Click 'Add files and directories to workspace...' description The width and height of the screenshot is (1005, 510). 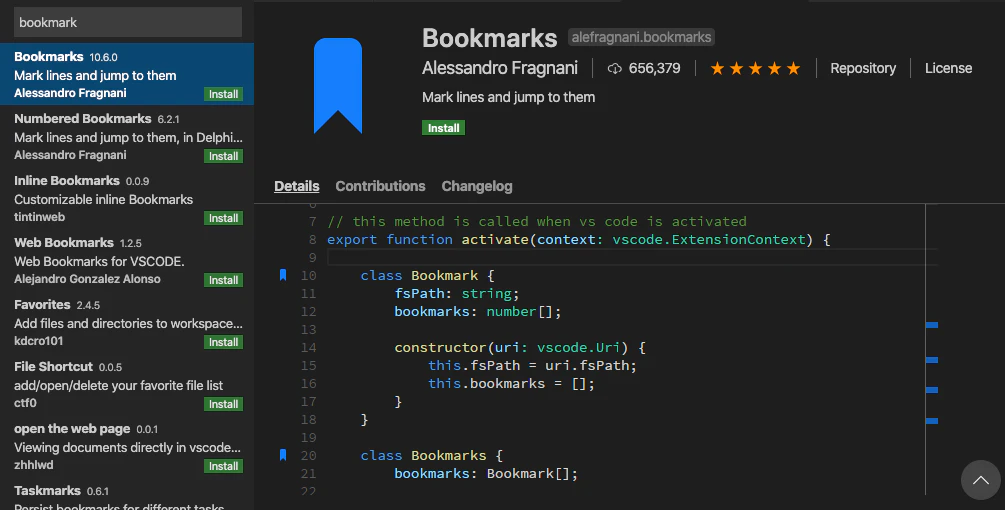128,324
